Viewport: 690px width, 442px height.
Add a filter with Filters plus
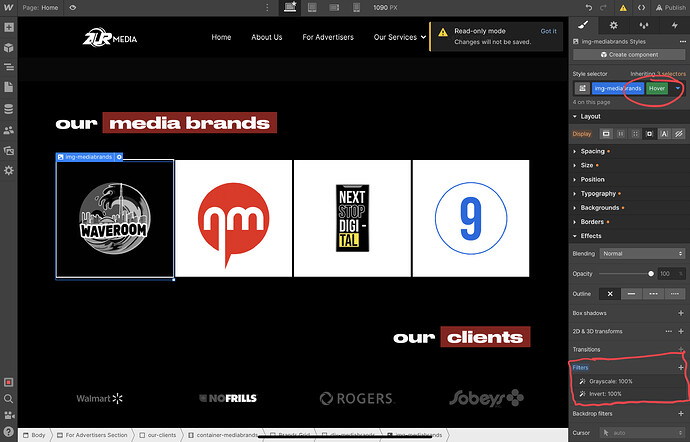coord(681,367)
